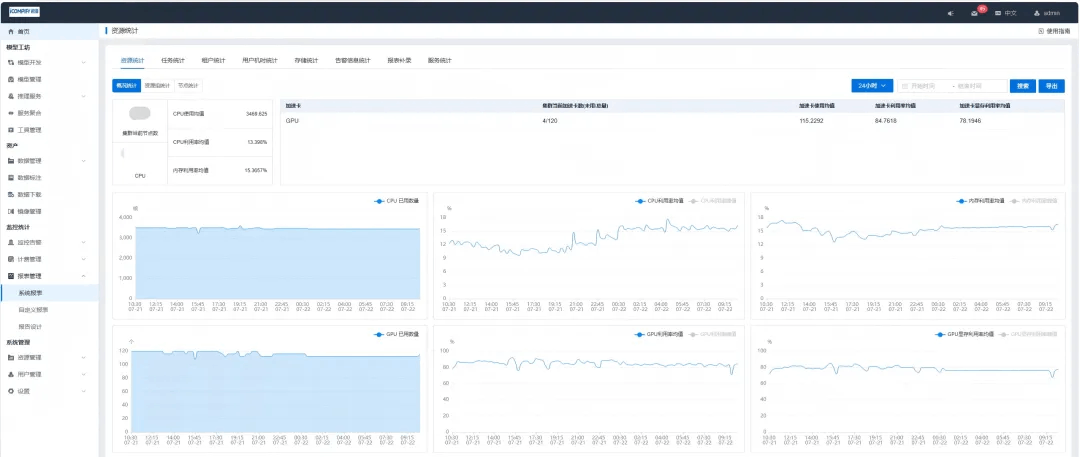Click the 数据标注 sidebar icon

pos(11,177)
